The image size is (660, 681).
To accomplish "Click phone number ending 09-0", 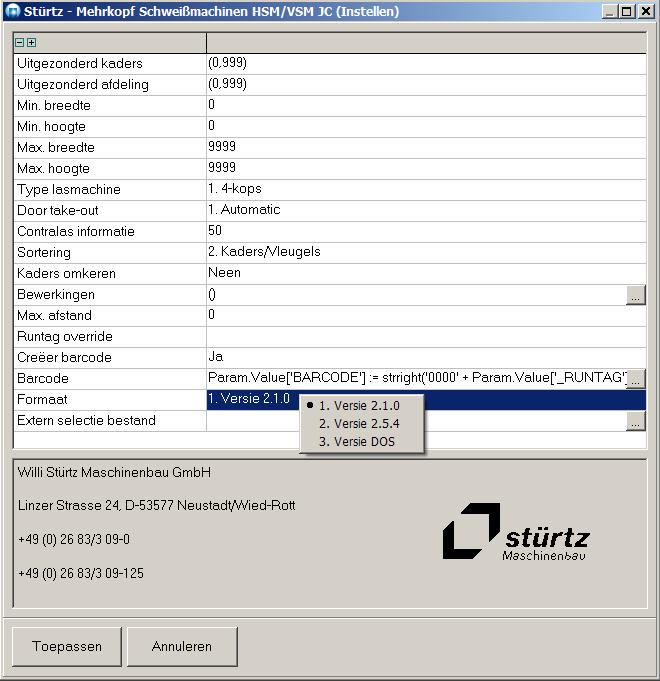I will coord(74,539).
